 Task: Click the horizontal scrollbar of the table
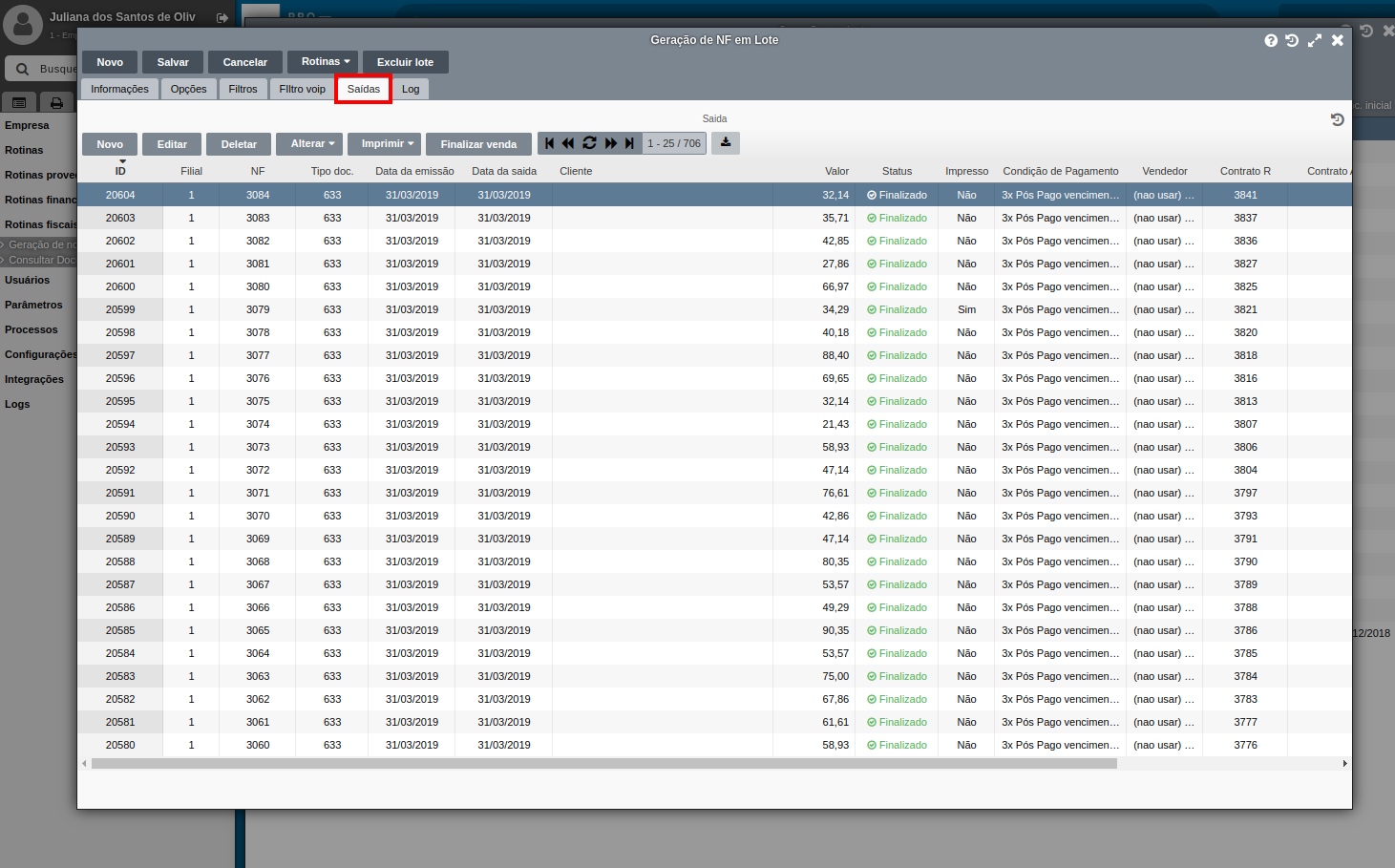pos(603,764)
